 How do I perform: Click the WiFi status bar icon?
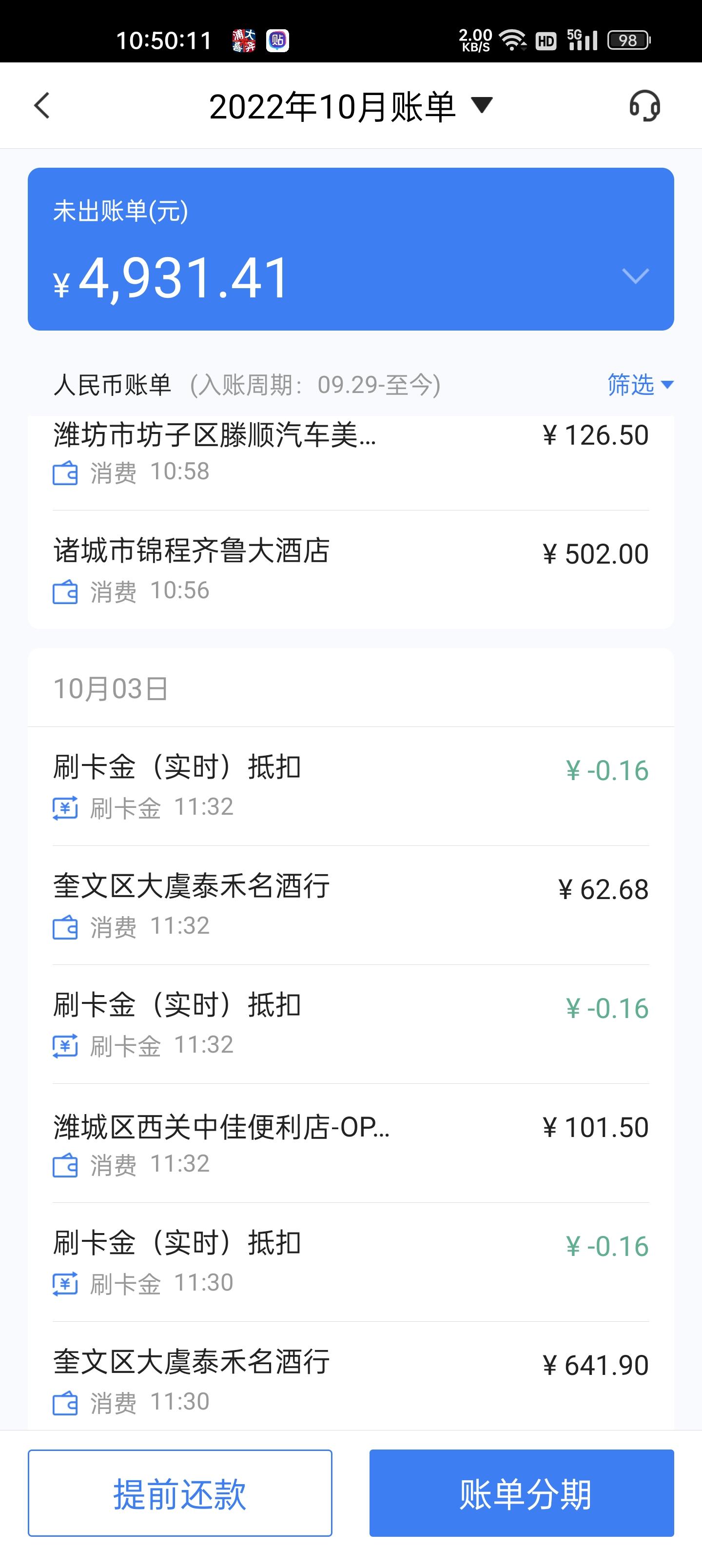(x=513, y=40)
